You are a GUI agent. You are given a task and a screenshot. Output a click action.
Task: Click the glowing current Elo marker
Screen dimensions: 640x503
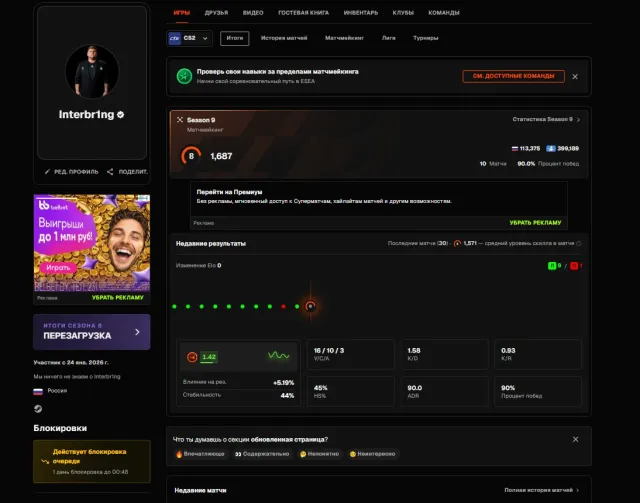coord(311,306)
